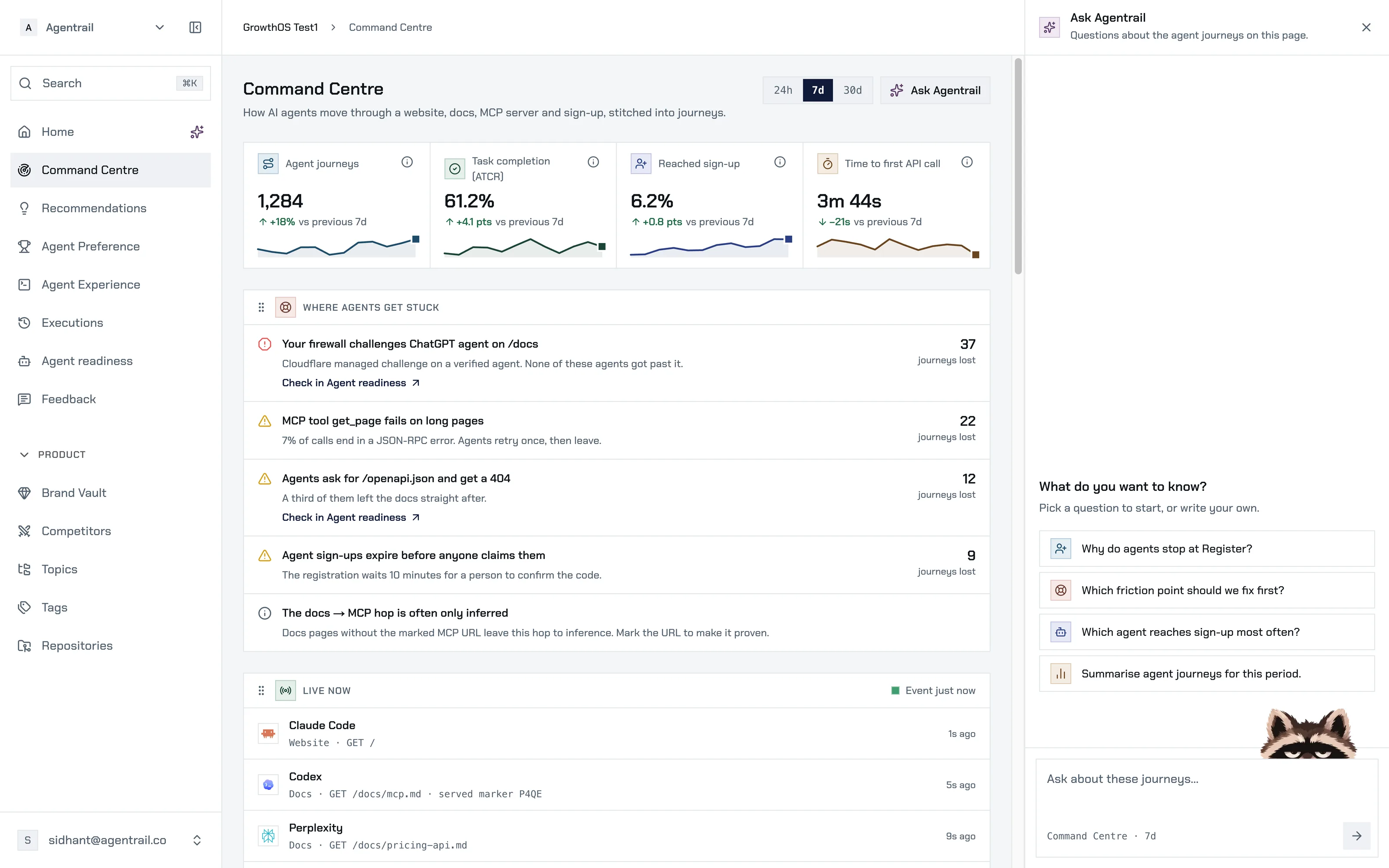This screenshot has height=868, width=1389.
Task: Send the question with the arrow button
Action: 1357,836
